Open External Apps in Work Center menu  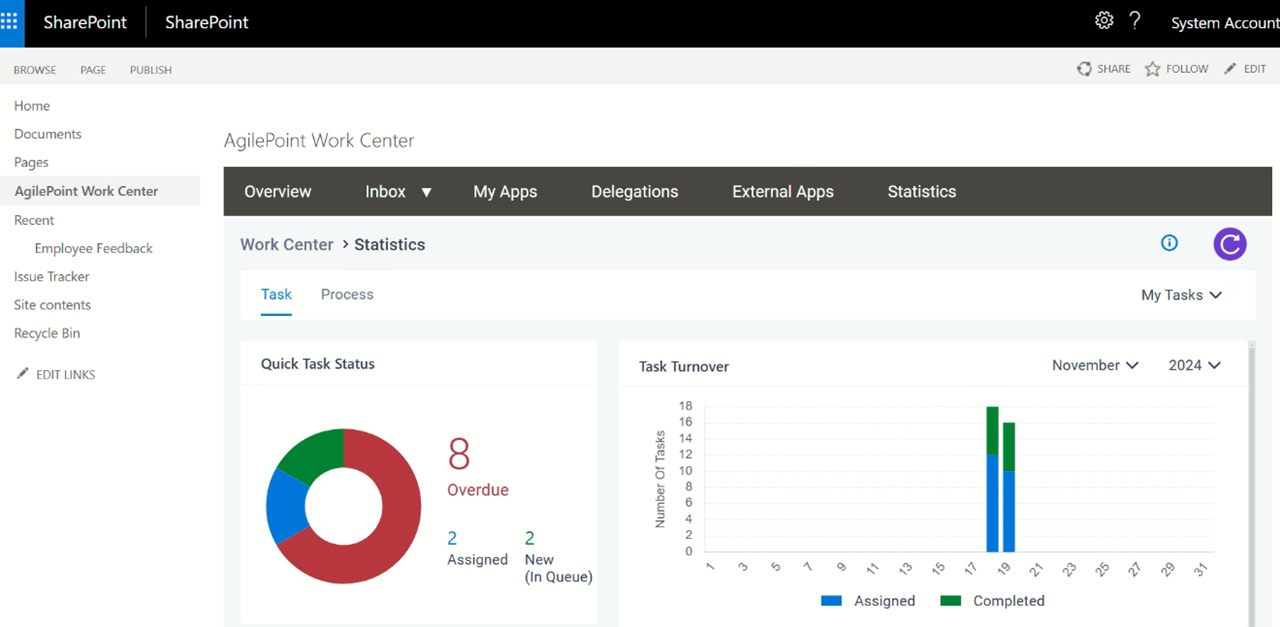[783, 191]
